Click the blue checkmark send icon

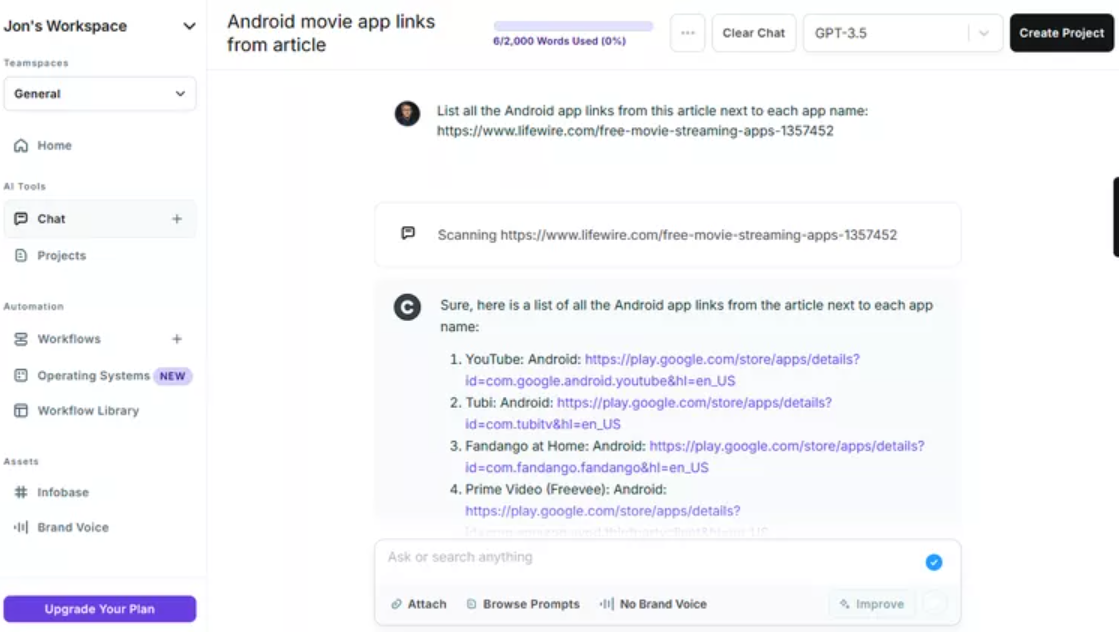[933, 562]
